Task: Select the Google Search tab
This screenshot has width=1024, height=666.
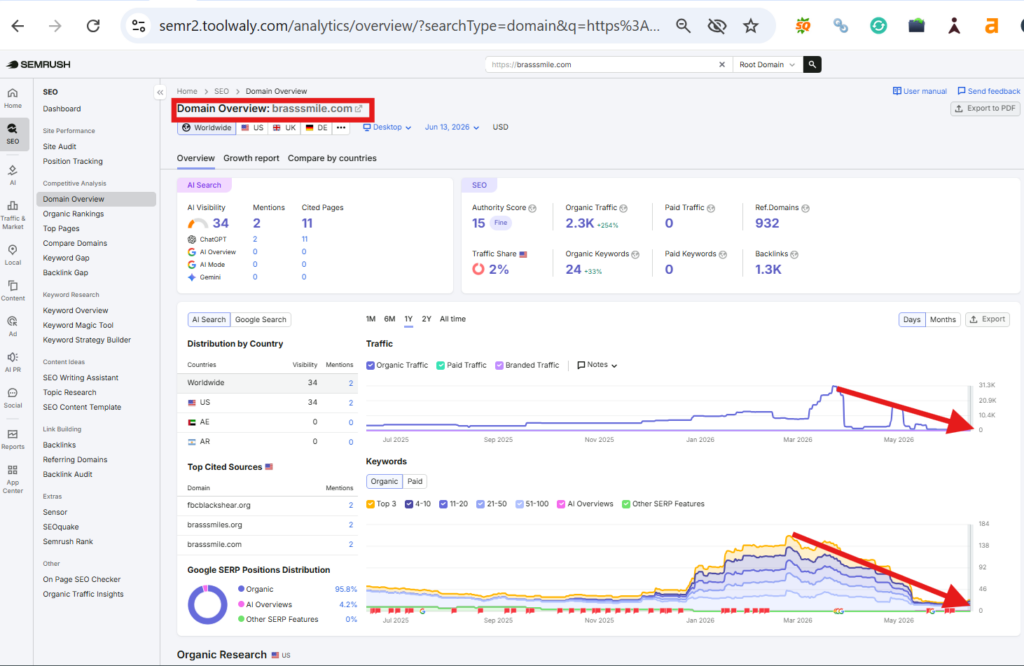Action: point(261,319)
